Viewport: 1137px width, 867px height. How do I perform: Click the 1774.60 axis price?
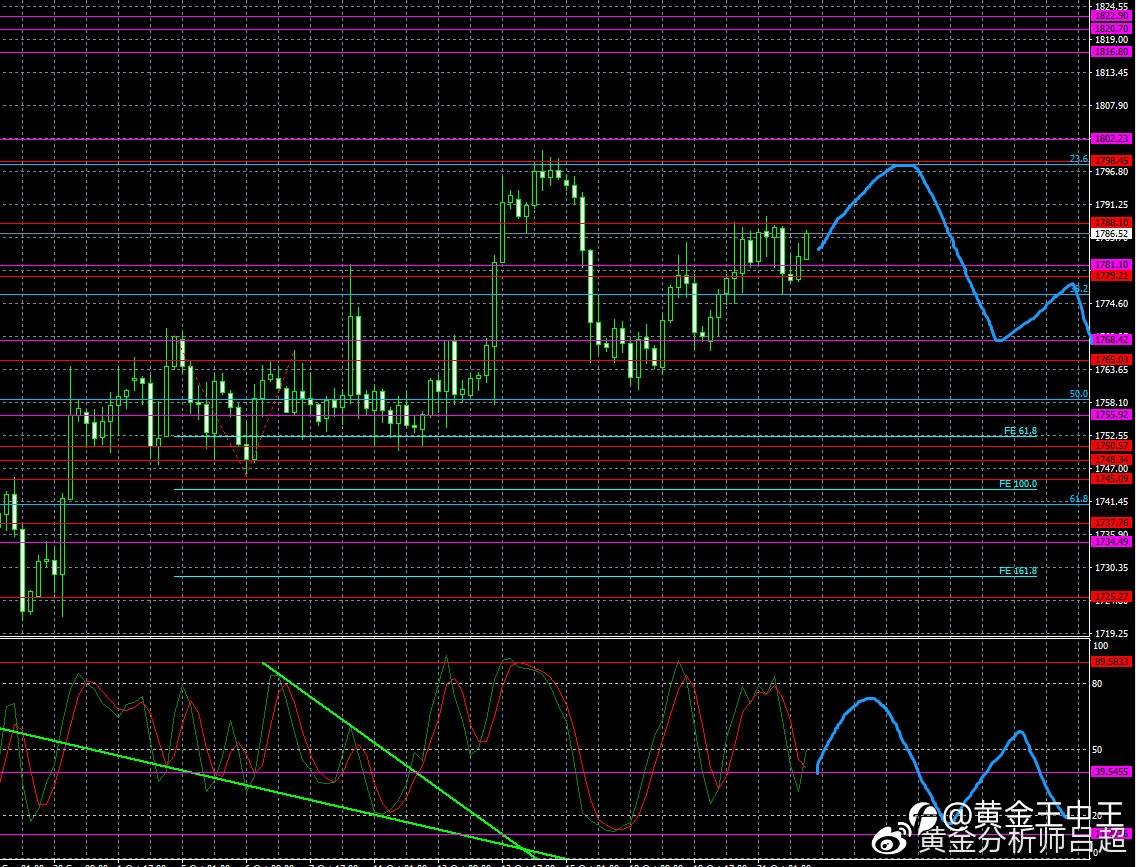[x=1111, y=304]
